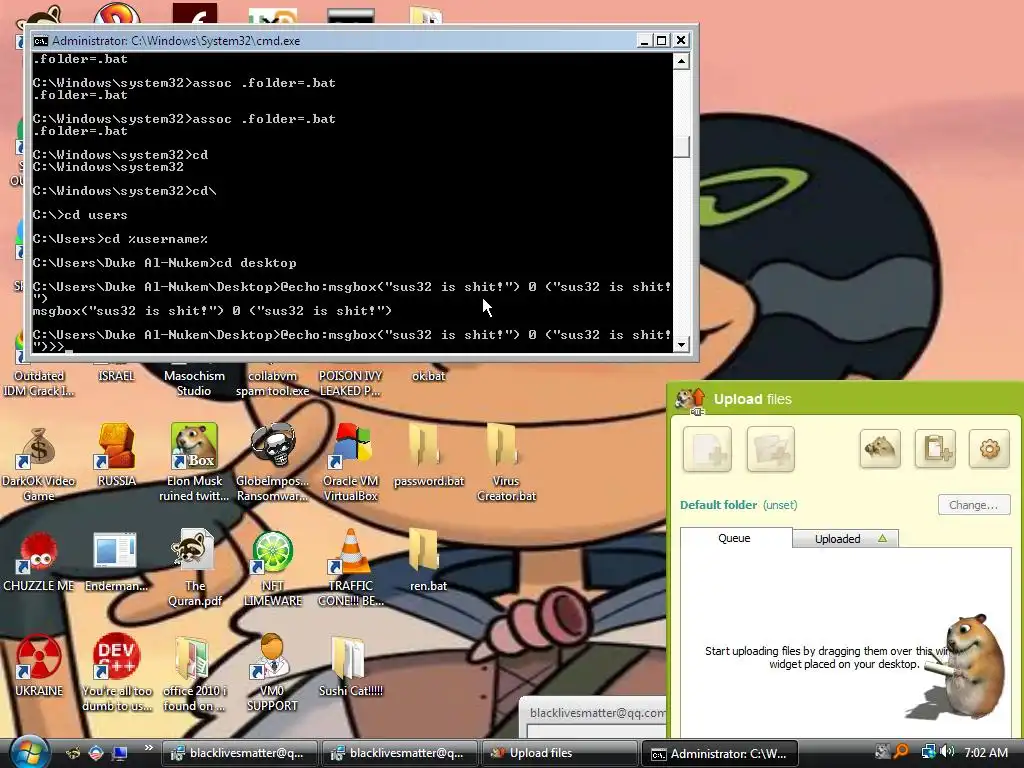Select the Outdated IDM Crack desktop icon

click(x=39, y=383)
